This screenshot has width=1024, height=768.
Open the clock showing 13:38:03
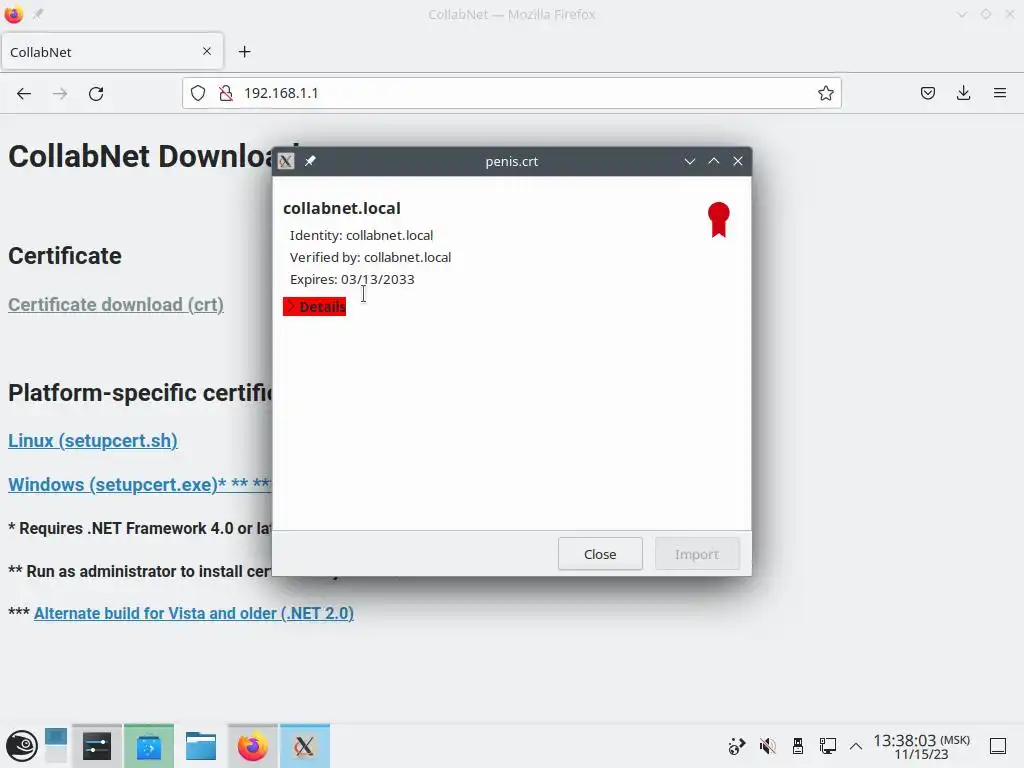(x=921, y=746)
